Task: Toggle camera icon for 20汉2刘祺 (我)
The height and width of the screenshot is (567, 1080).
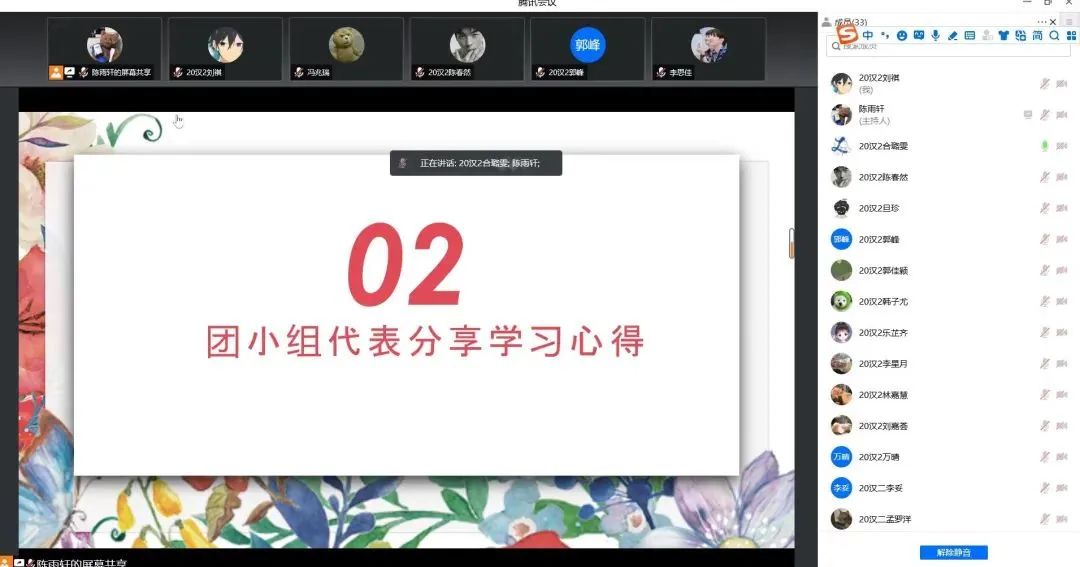Action: 1061,83
